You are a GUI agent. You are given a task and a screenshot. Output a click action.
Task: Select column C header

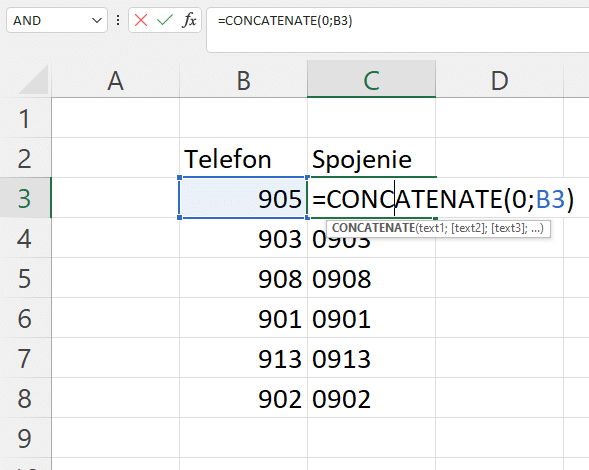click(x=372, y=79)
